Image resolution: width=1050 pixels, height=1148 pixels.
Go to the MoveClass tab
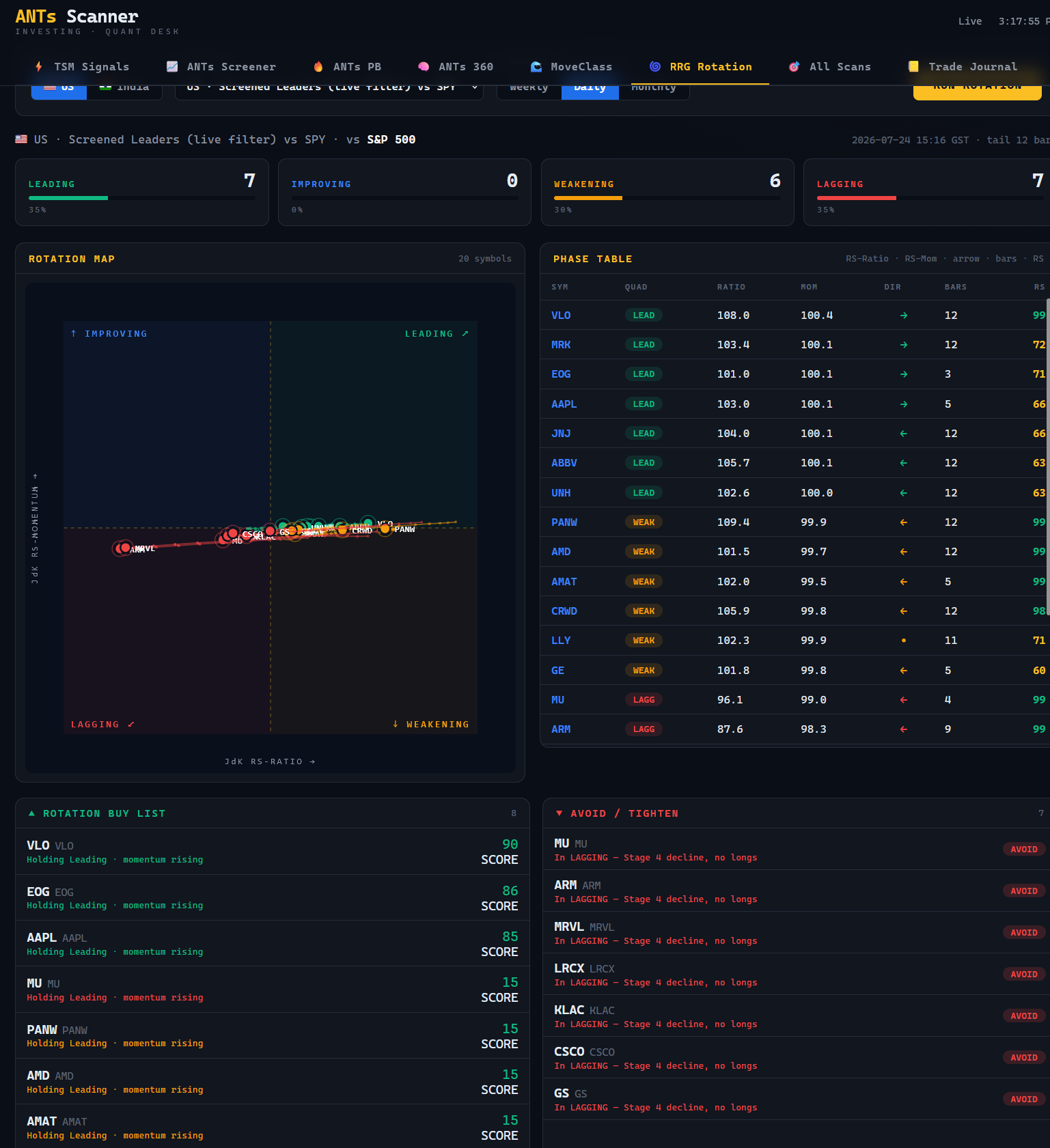[571, 67]
